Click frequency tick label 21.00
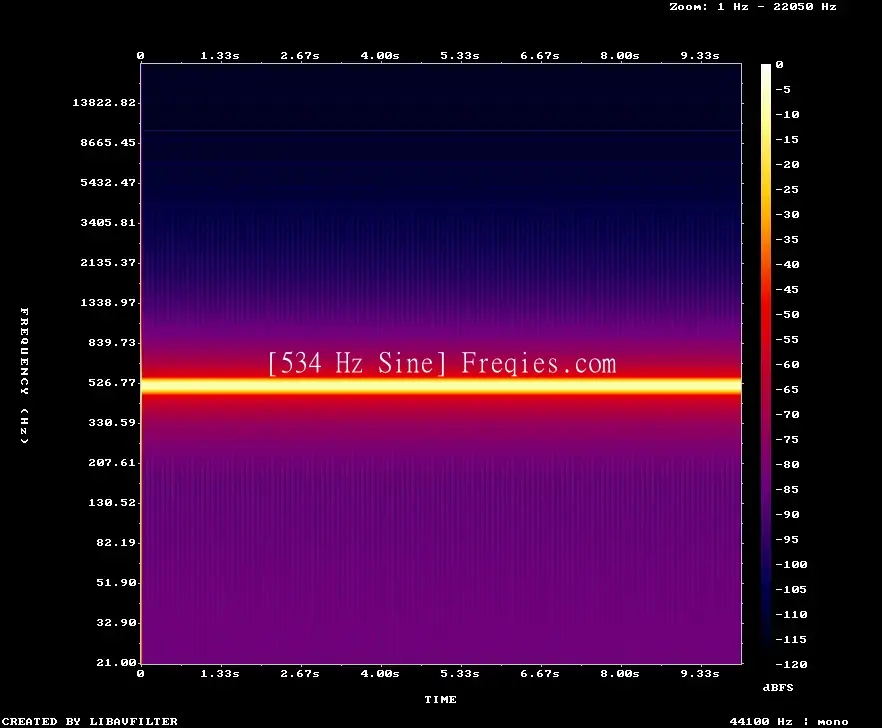Viewport: 882px width, 728px height. [x=116, y=662]
